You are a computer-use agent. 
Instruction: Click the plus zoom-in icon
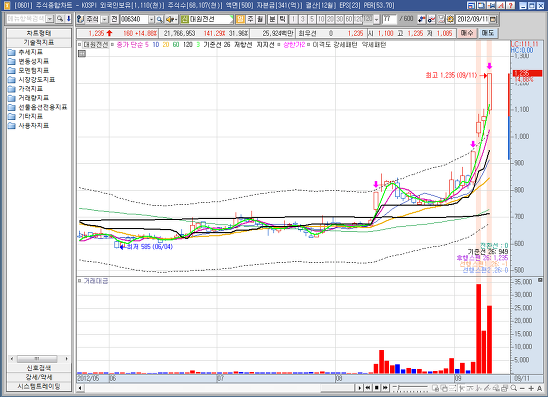(x=531, y=388)
